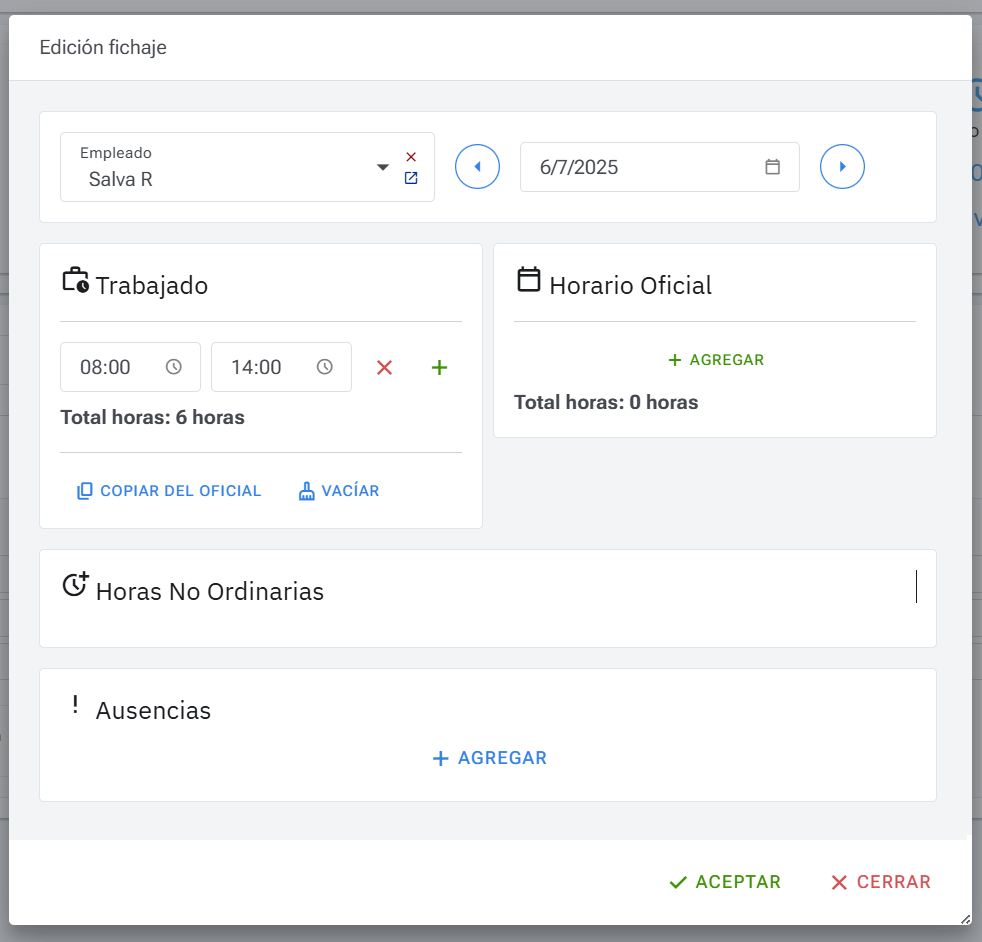Open clock picker for 08:00 start time
The height and width of the screenshot is (942, 982).
(174, 367)
